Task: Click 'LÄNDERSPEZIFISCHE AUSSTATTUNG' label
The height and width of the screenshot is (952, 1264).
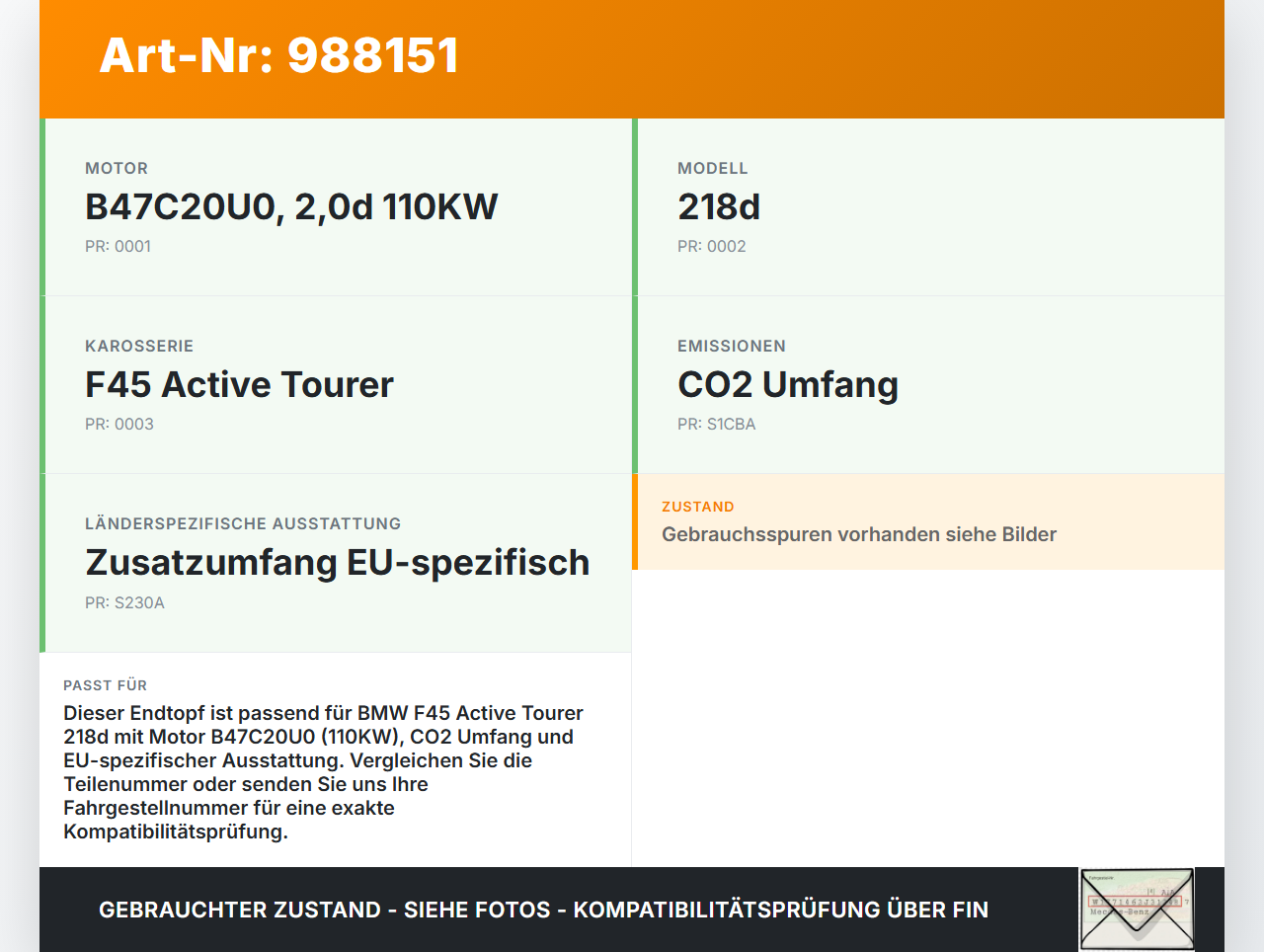Action: pyautogui.click(x=243, y=524)
